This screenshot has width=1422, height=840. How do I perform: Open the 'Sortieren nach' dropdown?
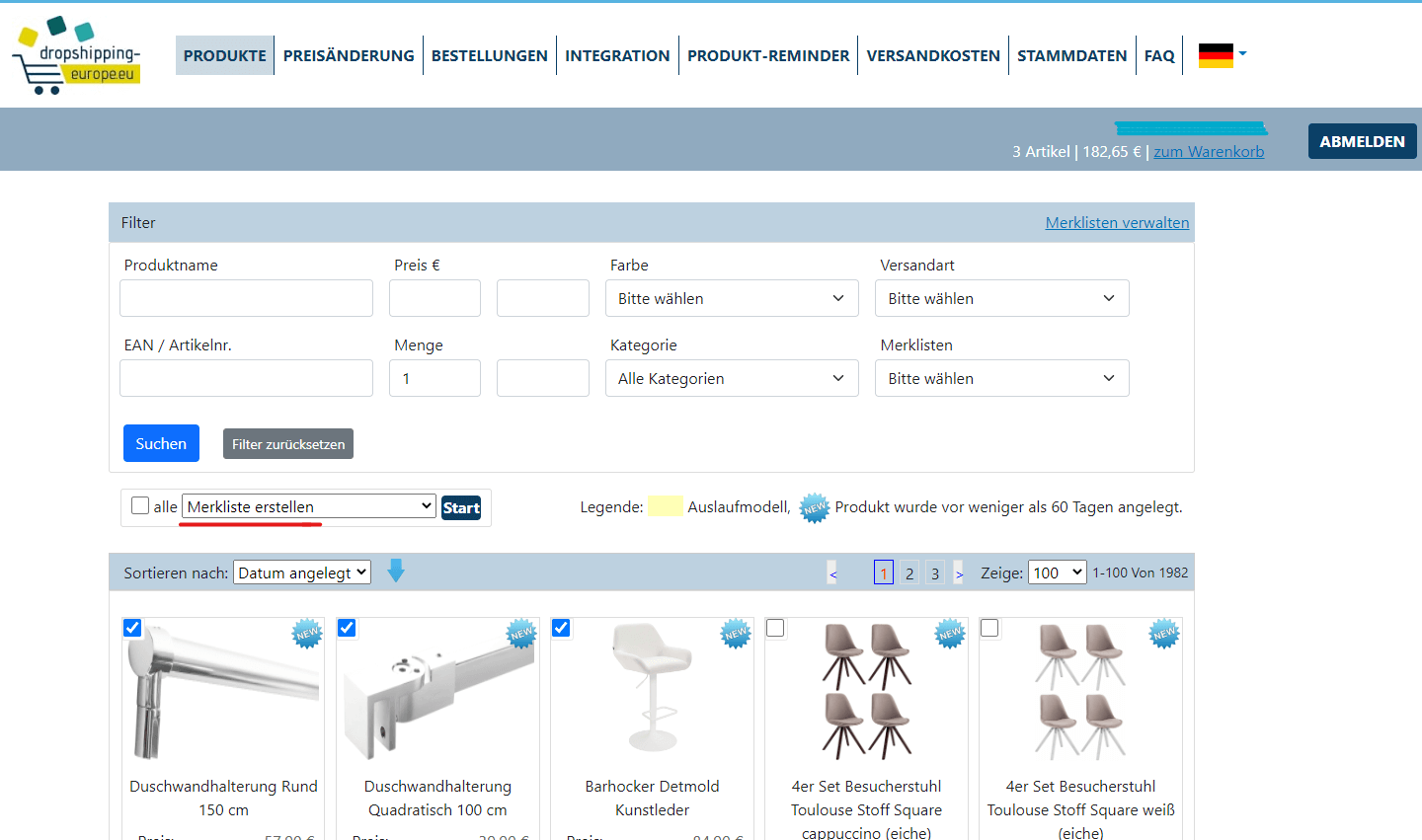tap(301, 573)
